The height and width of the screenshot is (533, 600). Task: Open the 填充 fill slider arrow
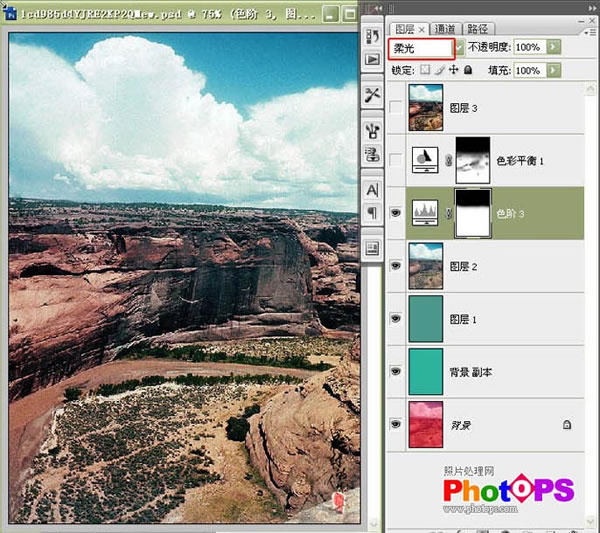coord(553,70)
